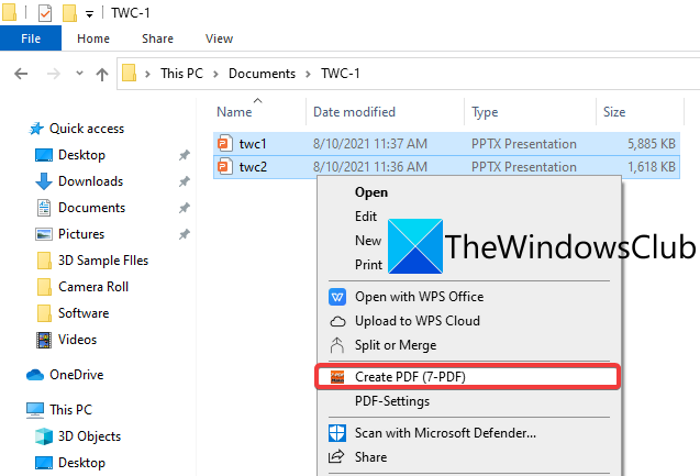Expand the recent locations dropdown arrow

point(77,74)
